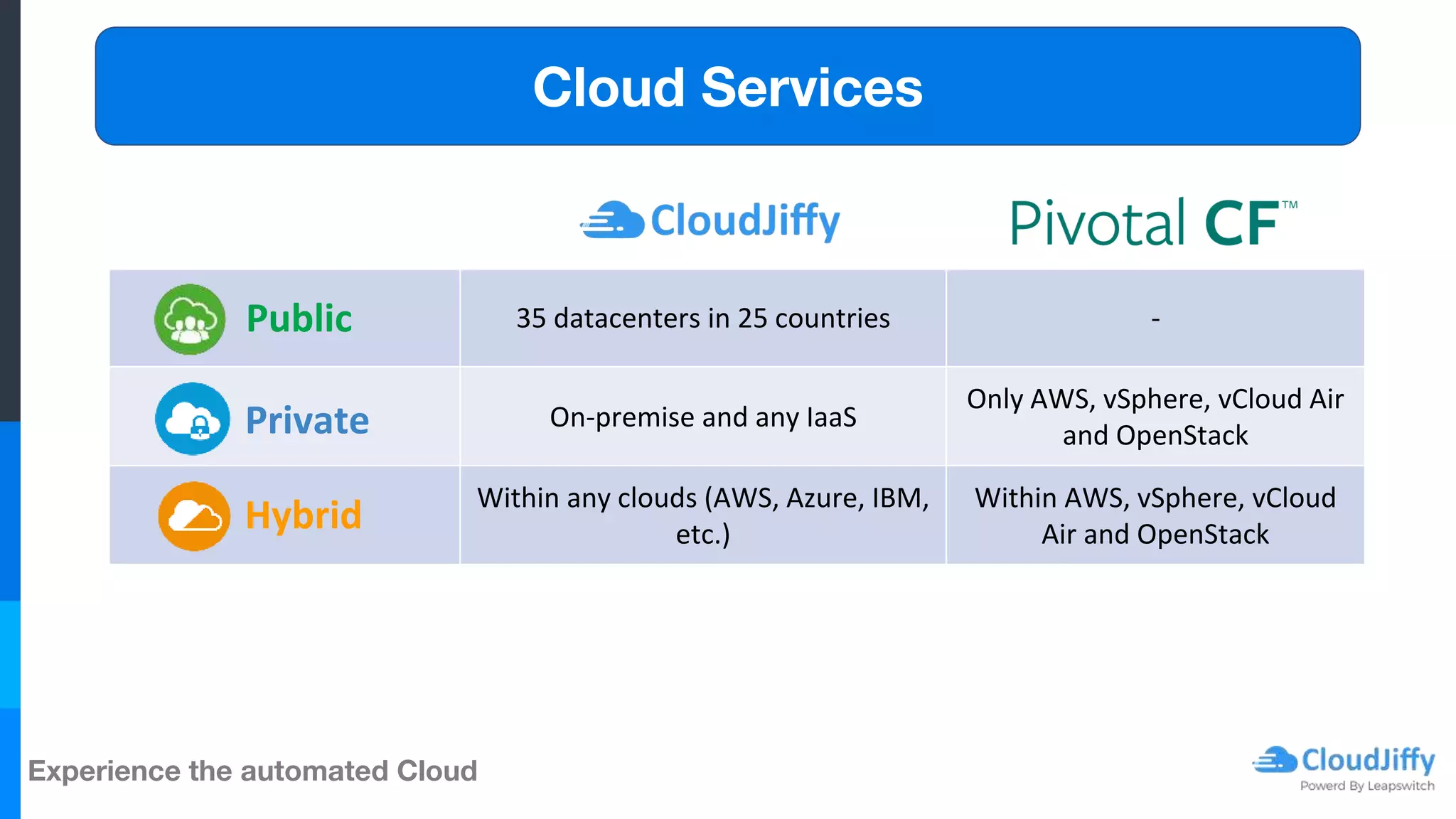Image resolution: width=1456 pixels, height=819 pixels.
Task: Click the Within AWS, vSphere Pivotal hybrid cell
Action: point(1155,515)
